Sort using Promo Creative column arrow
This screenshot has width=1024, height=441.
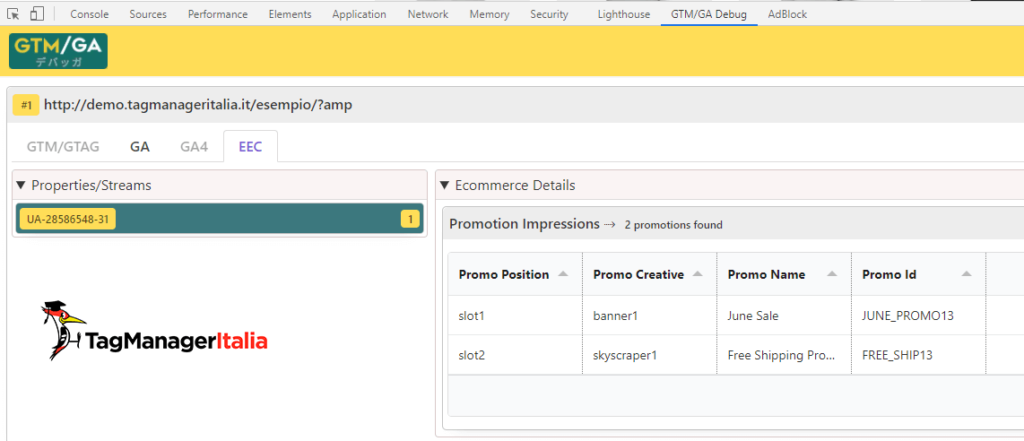pyautogui.click(x=698, y=275)
